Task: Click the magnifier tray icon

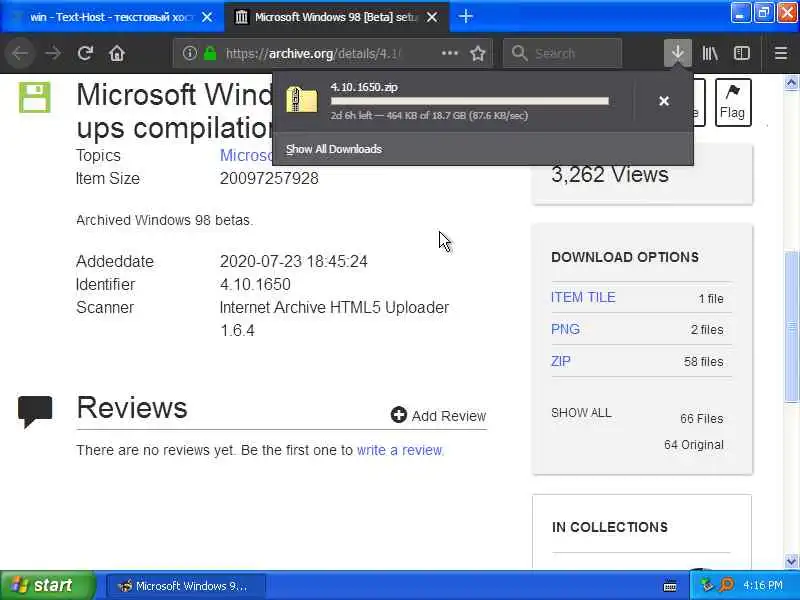Action: [x=726, y=585]
